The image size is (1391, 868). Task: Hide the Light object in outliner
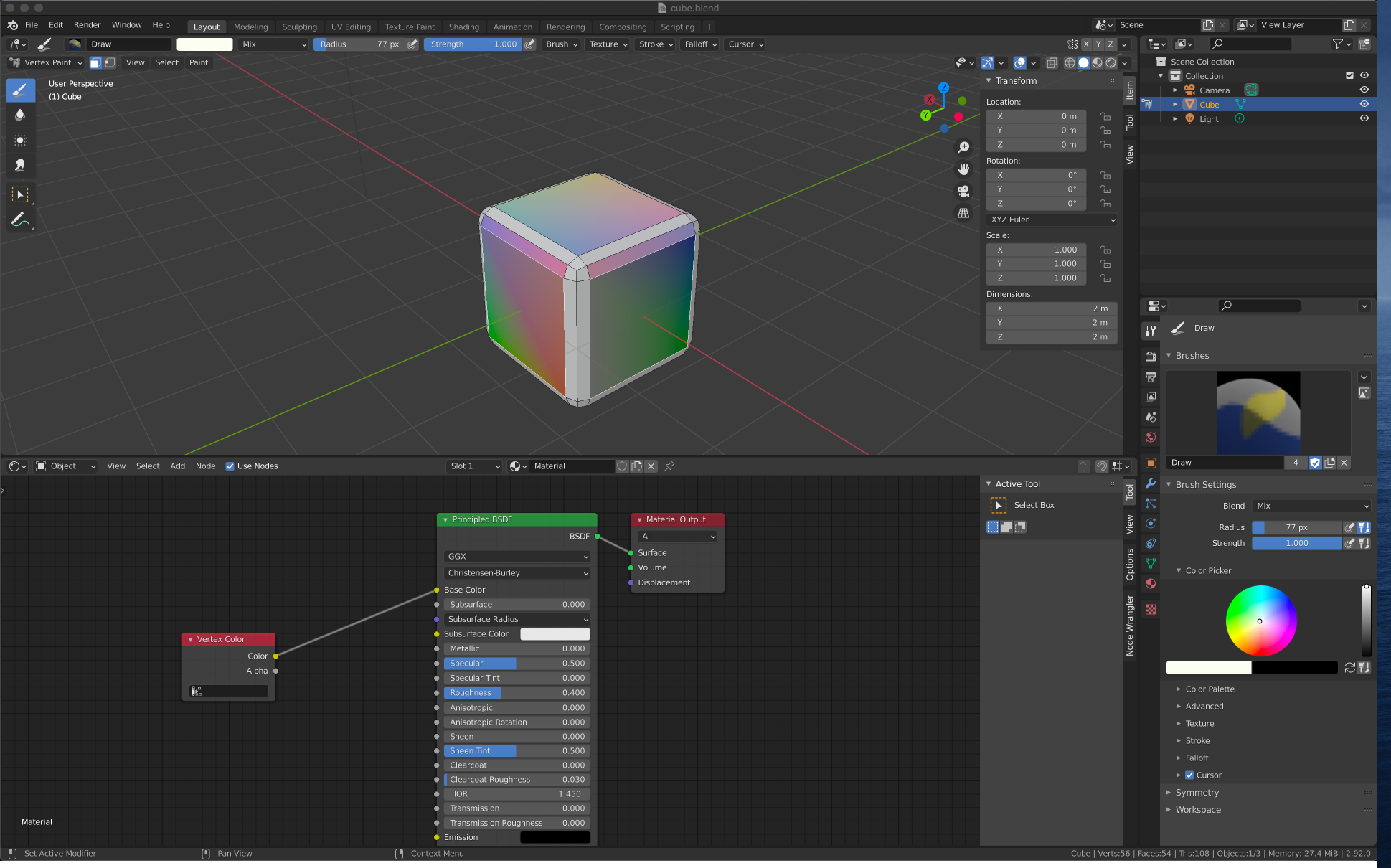[x=1364, y=119]
